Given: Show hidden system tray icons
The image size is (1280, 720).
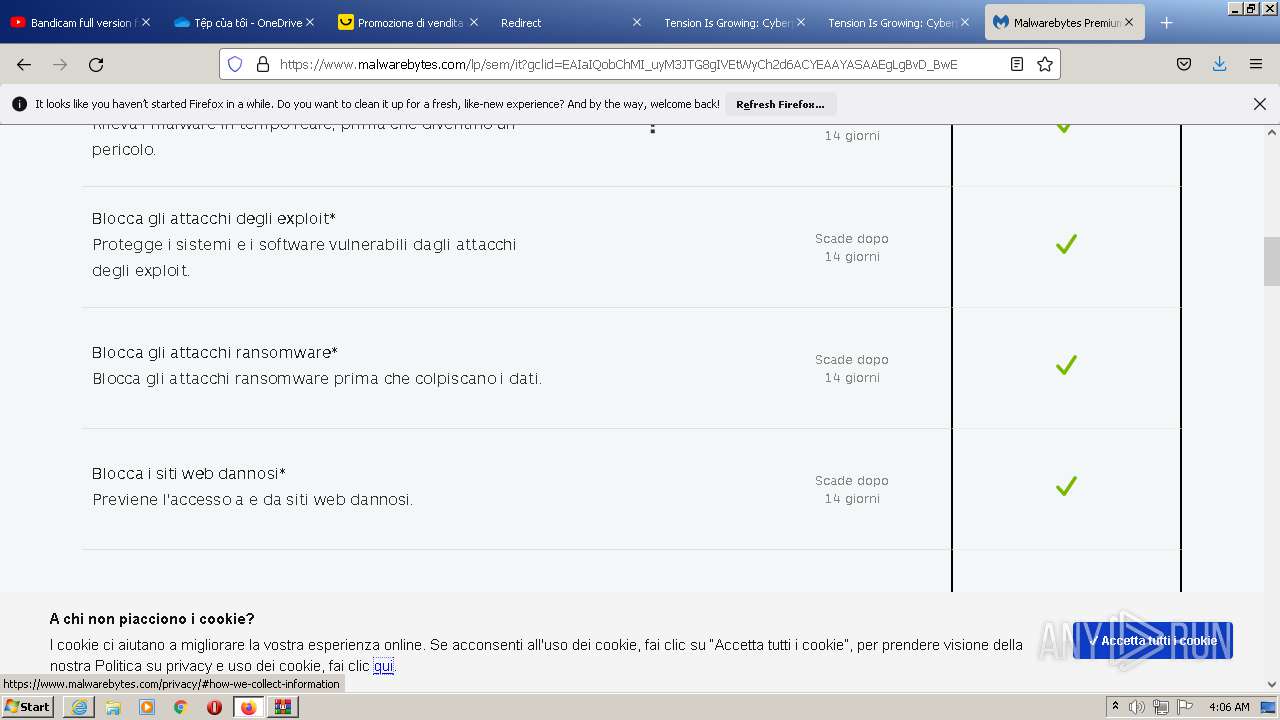Looking at the screenshot, I should tap(1115, 707).
